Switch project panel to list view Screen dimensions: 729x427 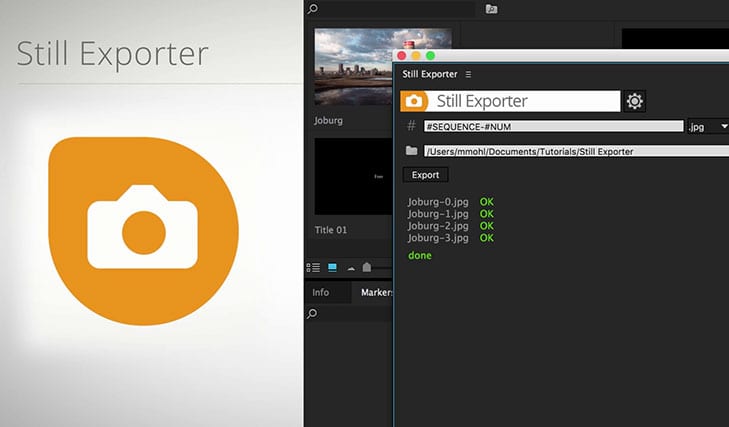click(314, 268)
